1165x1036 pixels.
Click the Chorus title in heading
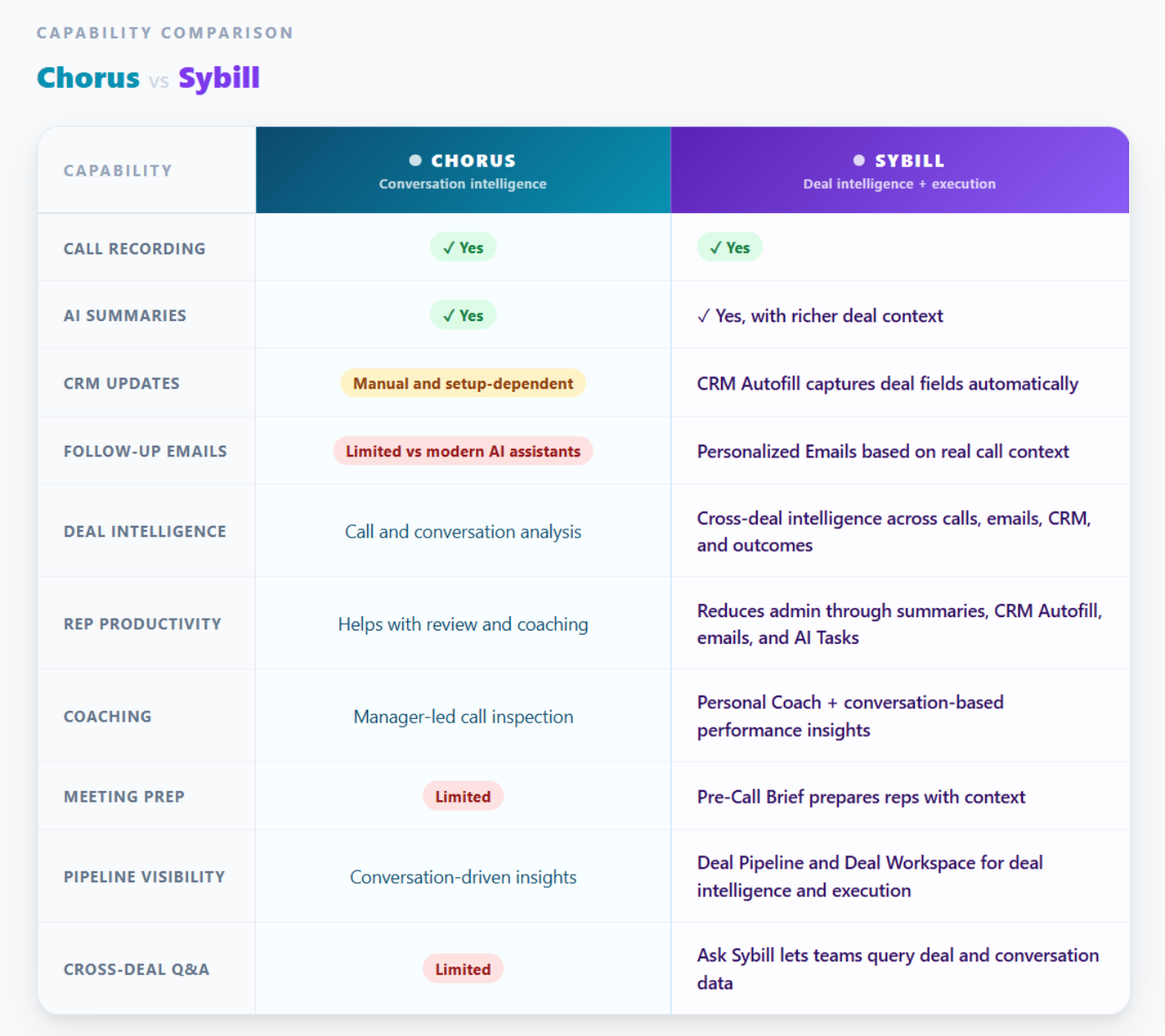[x=88, y=78]
